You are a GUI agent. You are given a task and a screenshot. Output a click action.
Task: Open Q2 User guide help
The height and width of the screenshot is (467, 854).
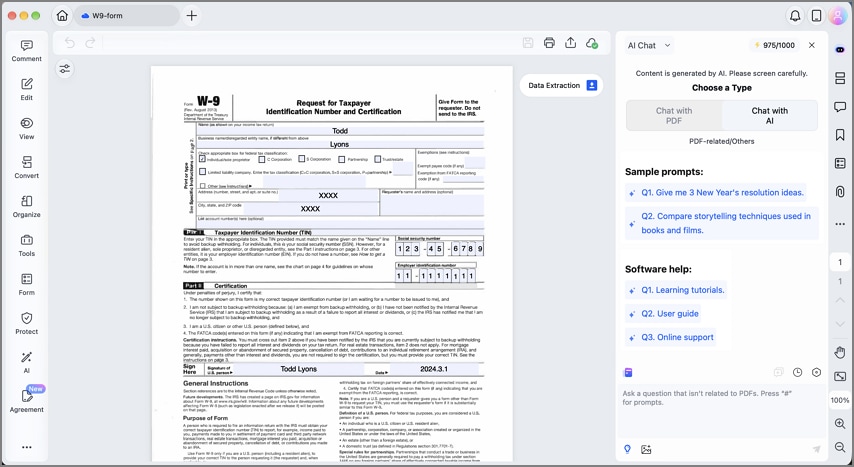pos(663,313)
